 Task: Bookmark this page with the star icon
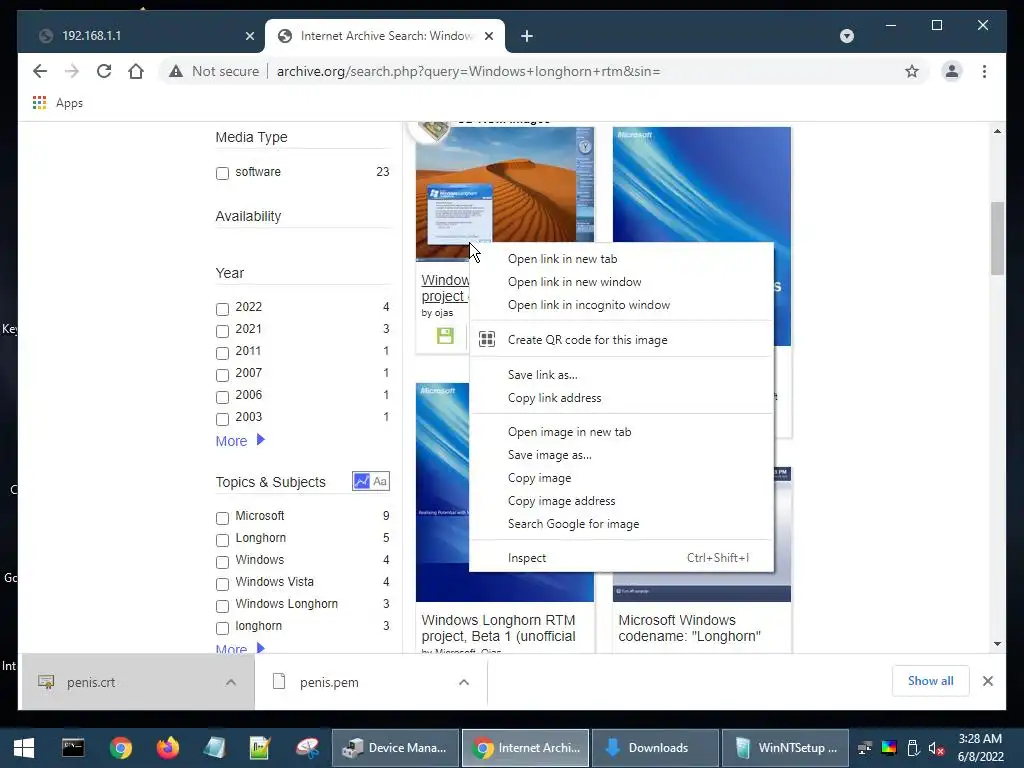coord(912,71)
